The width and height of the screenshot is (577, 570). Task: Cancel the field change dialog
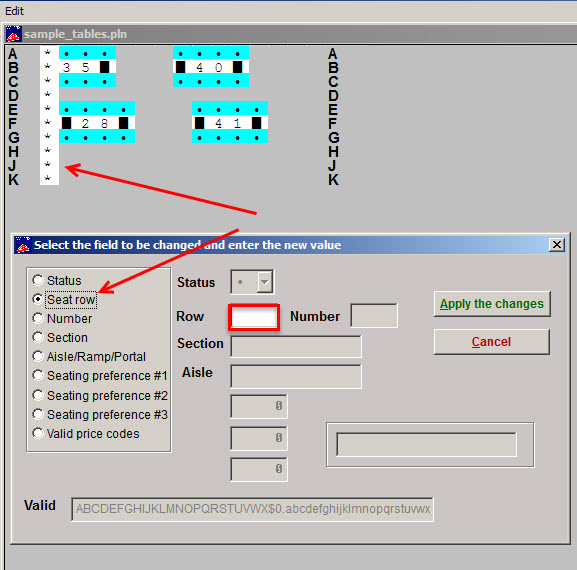(492, 342)
